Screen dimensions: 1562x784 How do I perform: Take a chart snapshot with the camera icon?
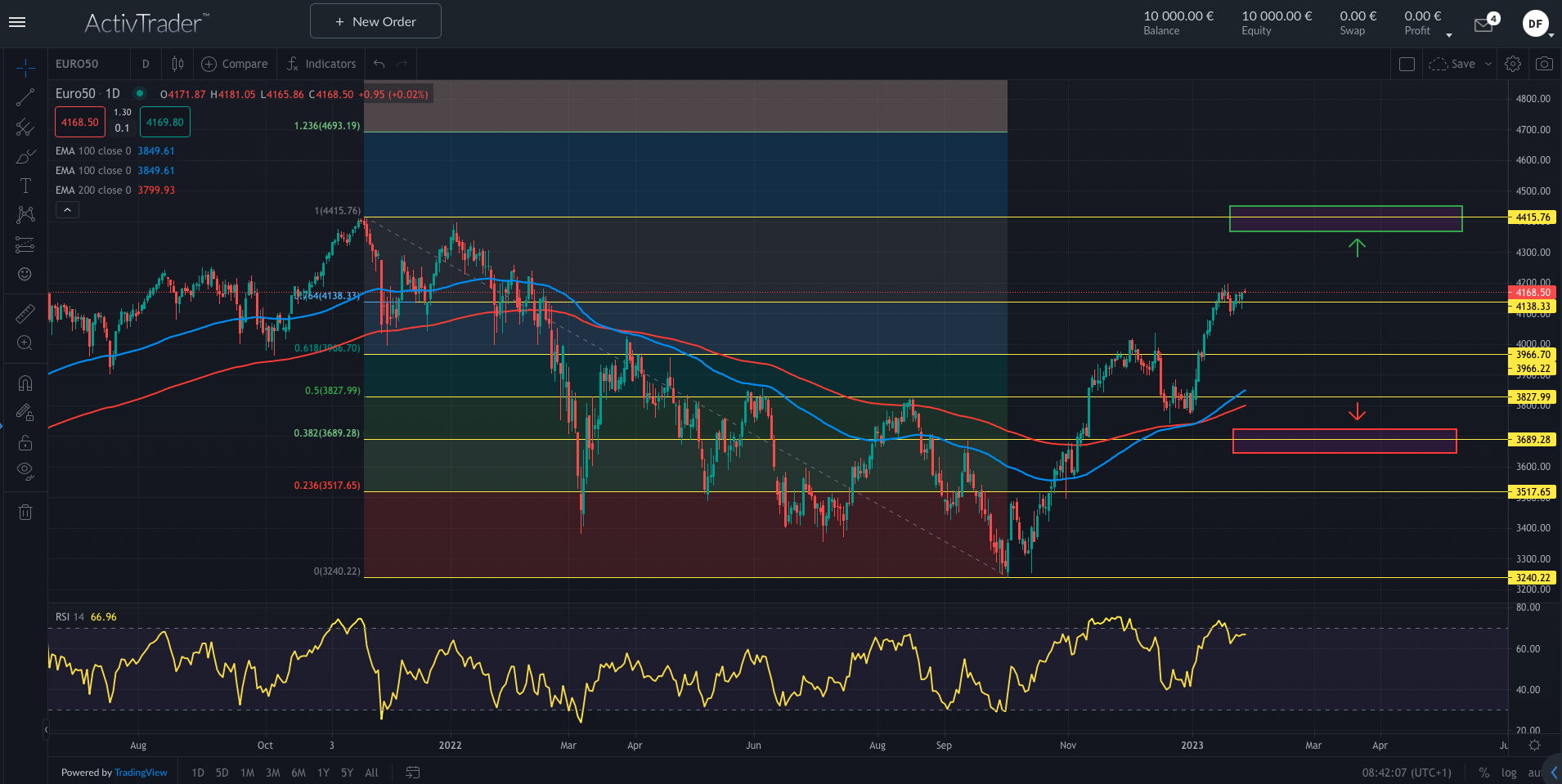tap(1544, 63)
